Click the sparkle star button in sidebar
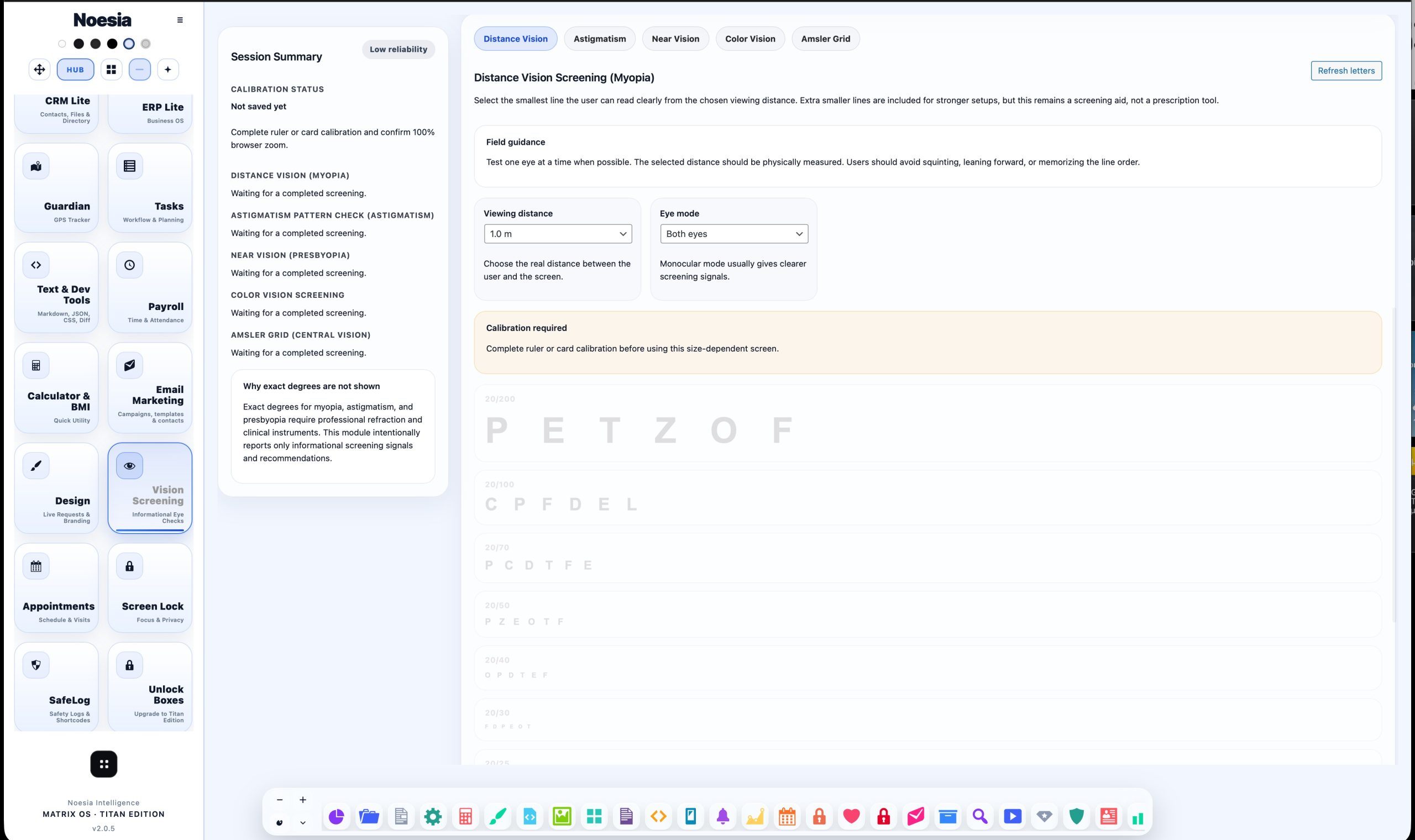This screenshot has height=840, width=1415. coord(167,70)
